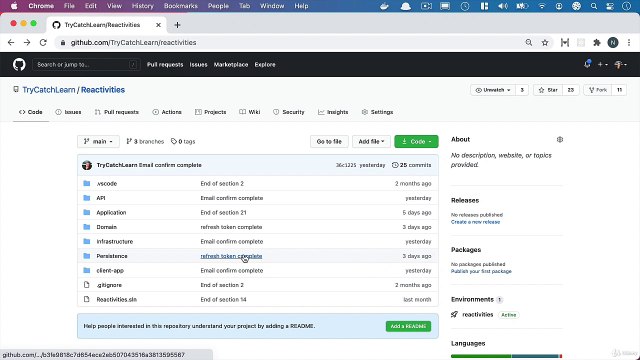The width and height of the screenshot is (640, 360).
Task: Open the plus create-new dropdown
Action: pos(602,64)
